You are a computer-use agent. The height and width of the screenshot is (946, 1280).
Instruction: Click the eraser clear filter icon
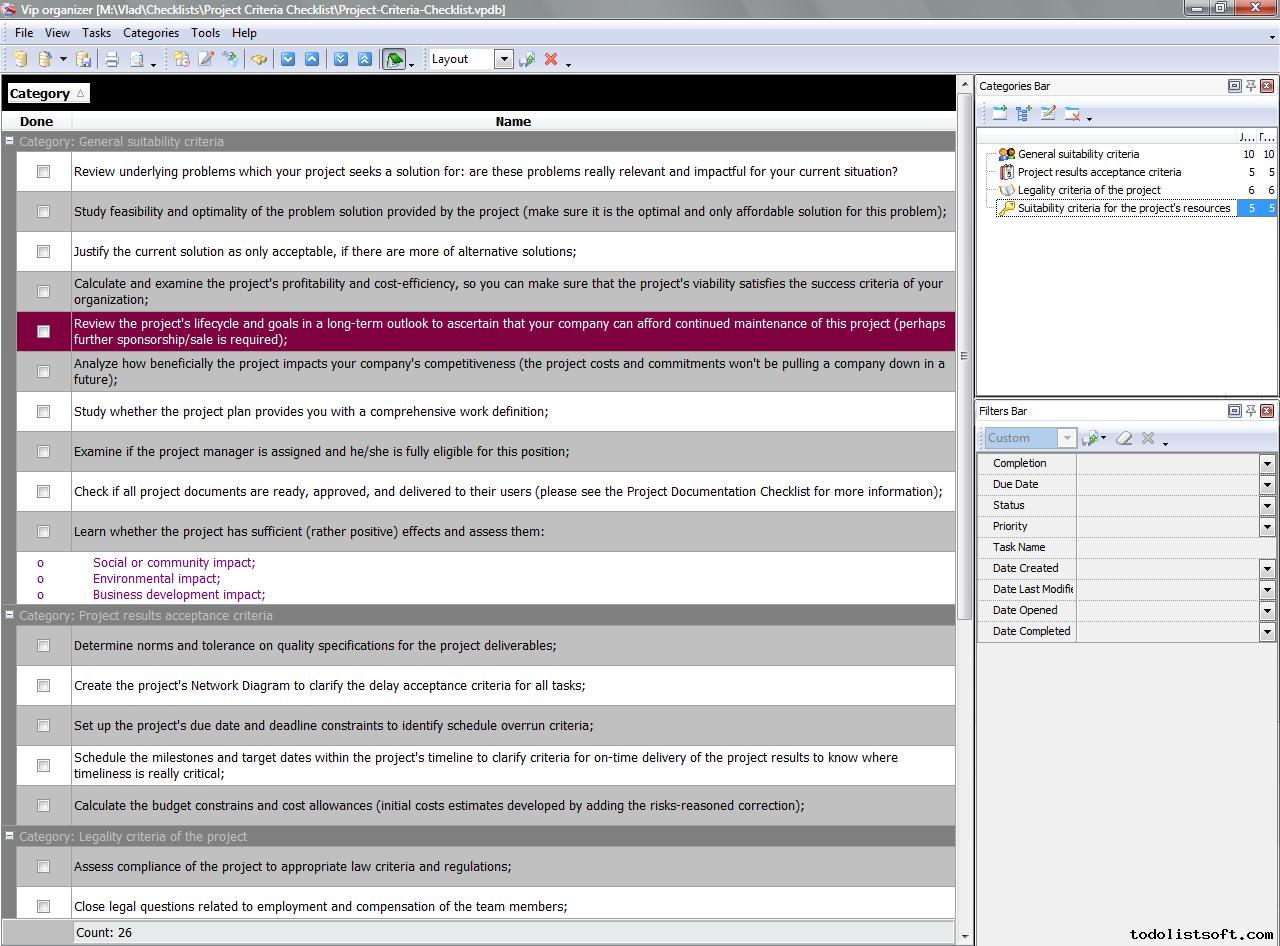pos(1124,438)
